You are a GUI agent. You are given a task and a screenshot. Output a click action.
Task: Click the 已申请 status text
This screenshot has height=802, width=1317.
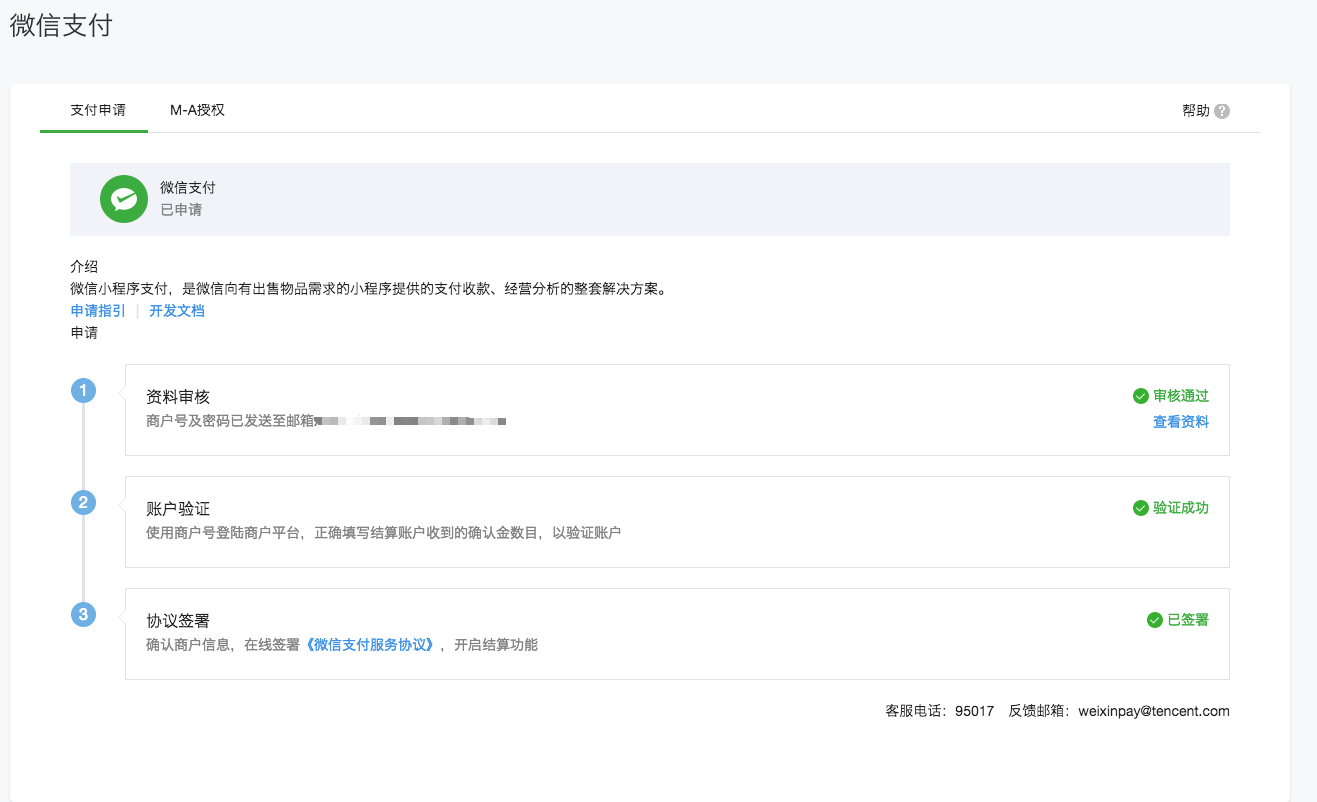[181, 210]
